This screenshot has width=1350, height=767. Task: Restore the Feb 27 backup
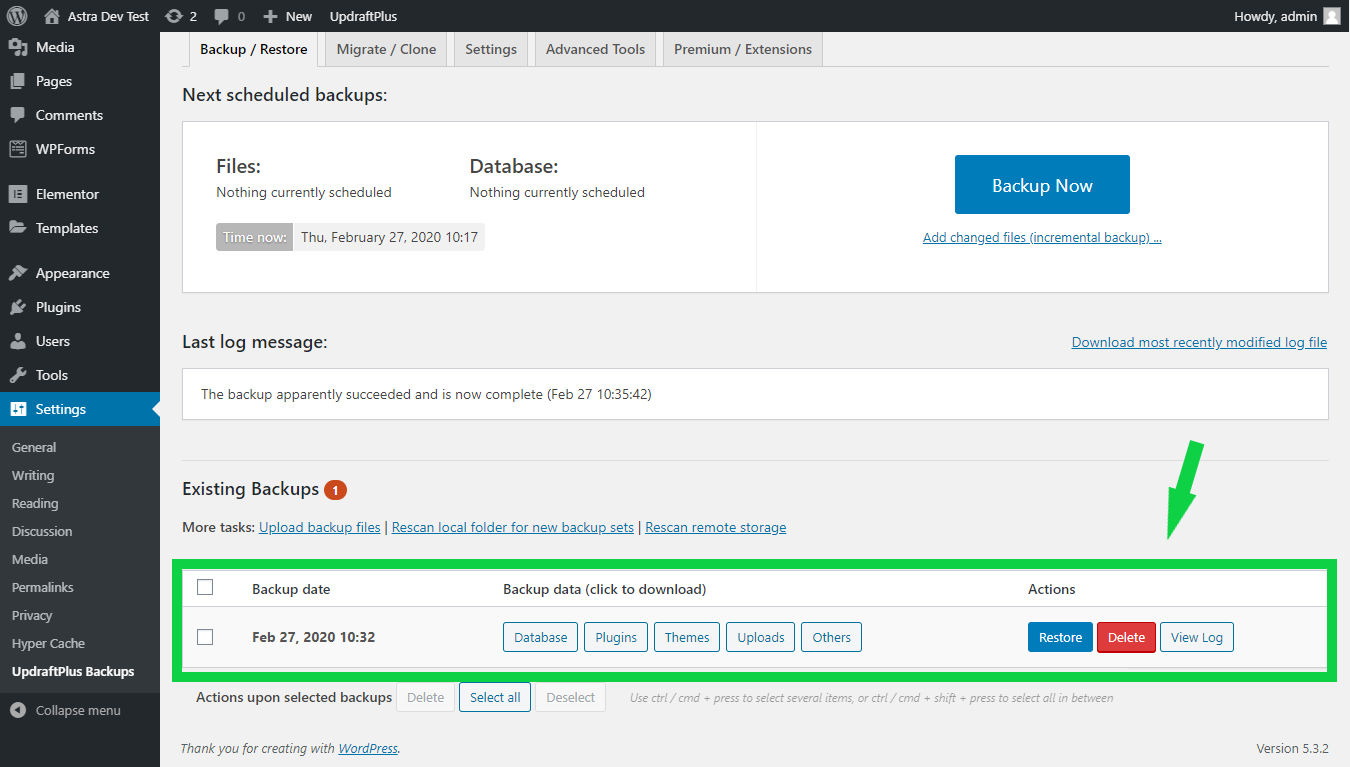click(1060, 637)
